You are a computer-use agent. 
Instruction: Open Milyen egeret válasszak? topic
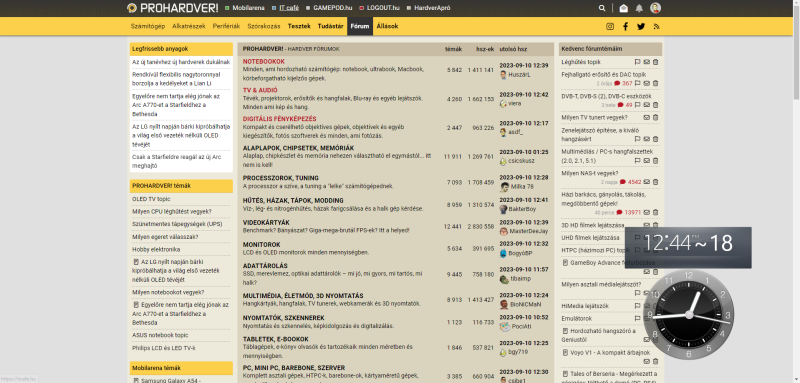click(165, 237)
